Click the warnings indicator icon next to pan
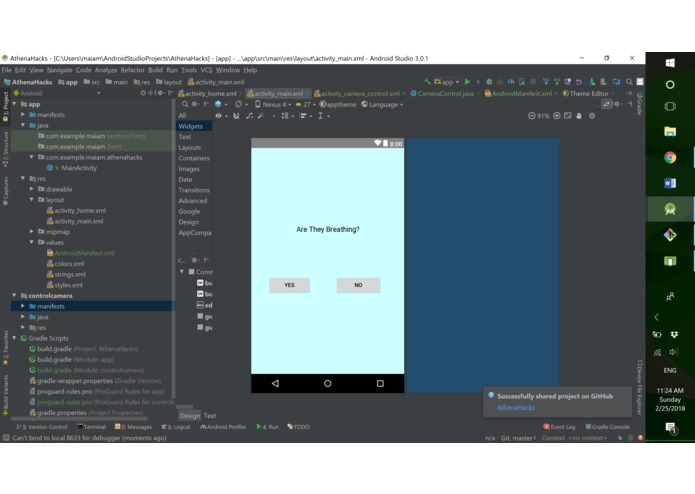Screen dimensions: 695x494 (592, 116)
